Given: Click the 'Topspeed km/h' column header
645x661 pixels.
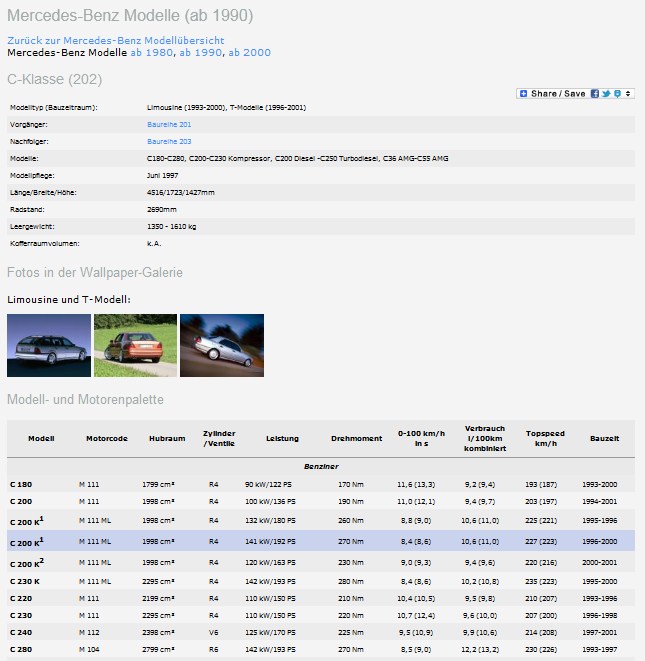Looking at the screenshot, I should pos(545,438).
